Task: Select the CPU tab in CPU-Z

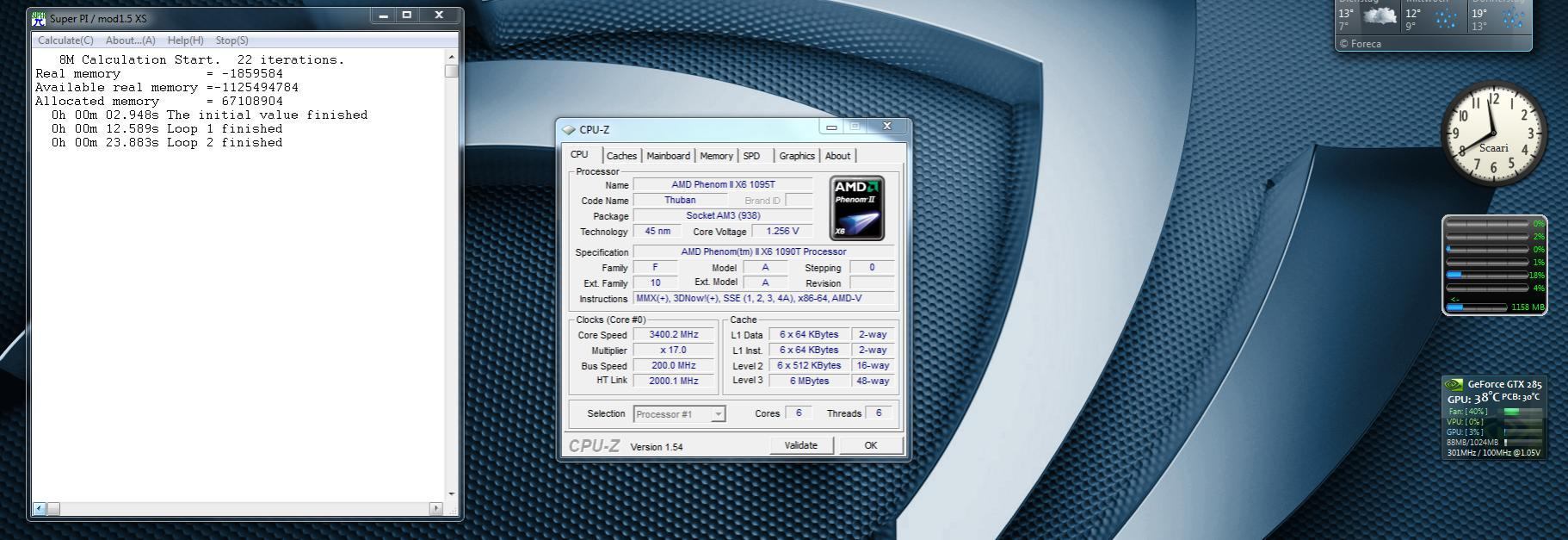Action: [580, 155]
